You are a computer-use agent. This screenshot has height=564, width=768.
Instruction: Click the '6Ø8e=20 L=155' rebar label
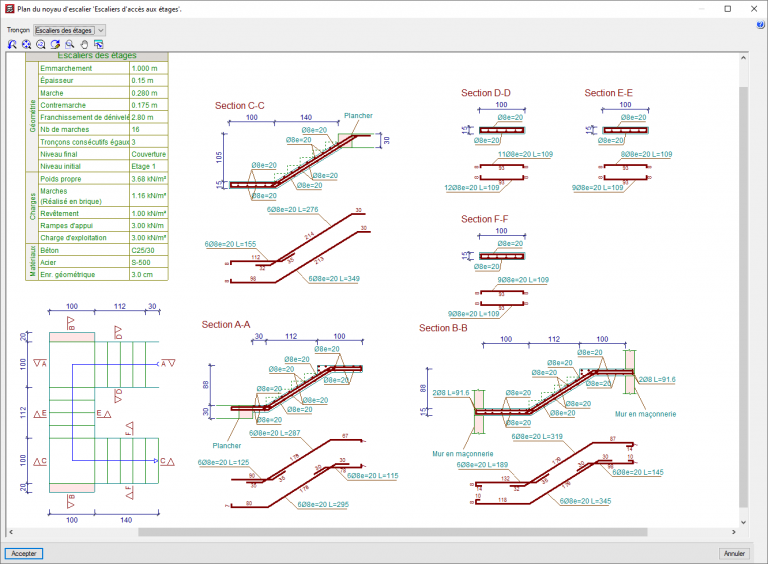(x=230, y=244)
